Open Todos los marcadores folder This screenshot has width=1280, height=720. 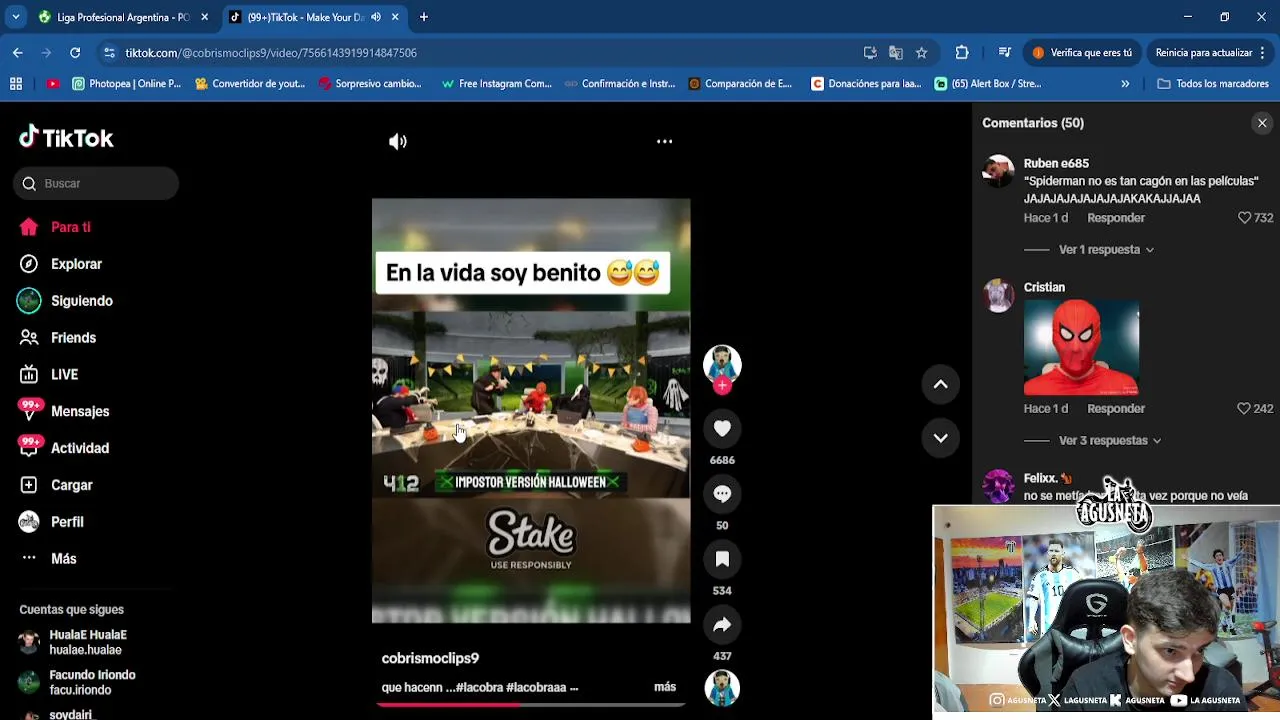[x=1213, y=84]
